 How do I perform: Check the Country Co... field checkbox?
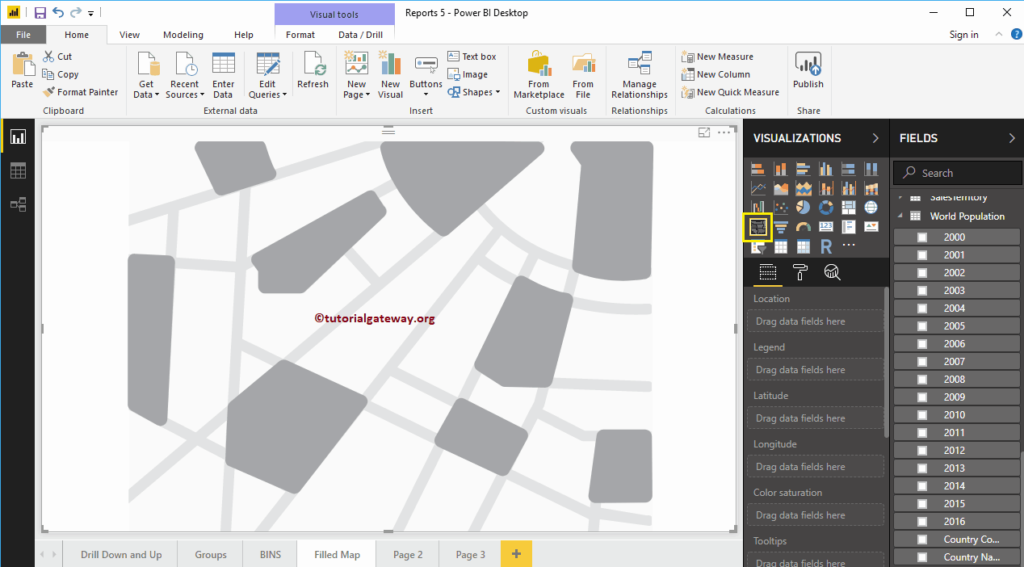point(922,540)
